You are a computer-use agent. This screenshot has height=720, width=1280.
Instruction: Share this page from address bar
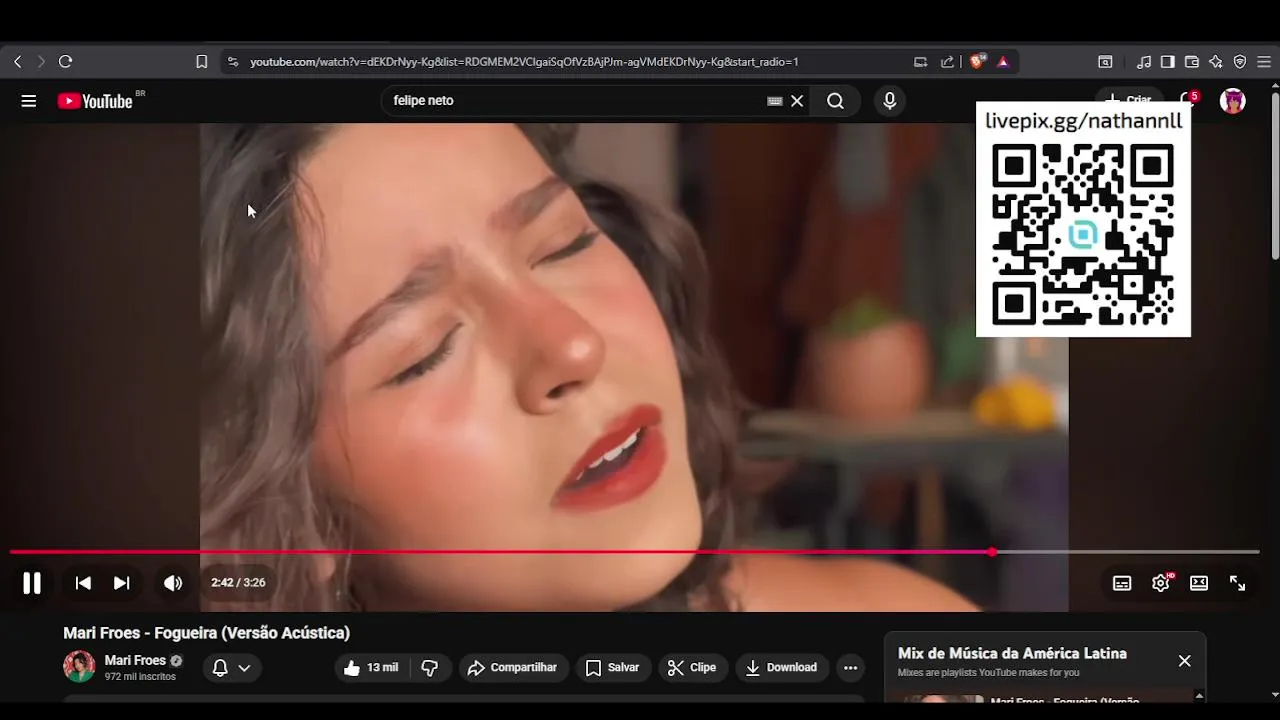click(947, 62)
